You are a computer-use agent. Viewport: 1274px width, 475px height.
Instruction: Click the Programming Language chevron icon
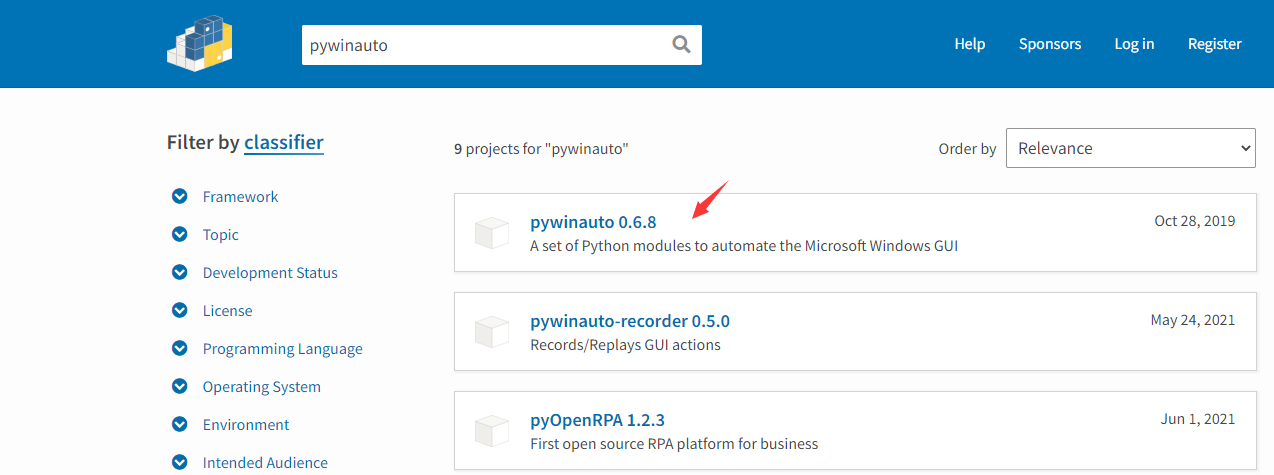pyautogui.click(x=180, y=349)
